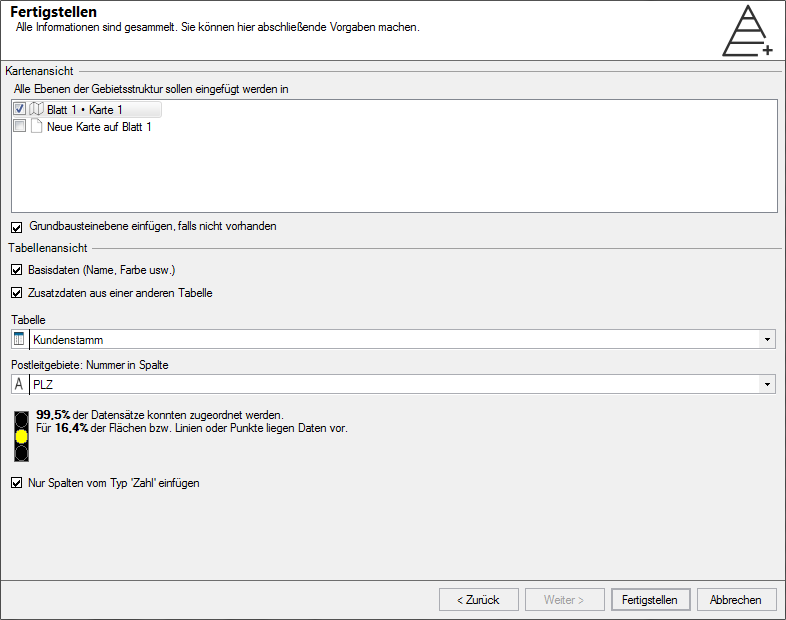Screen dimensions: 786x620
Task: Click the pyramid structure icon in header
Action: click(747, 30)
